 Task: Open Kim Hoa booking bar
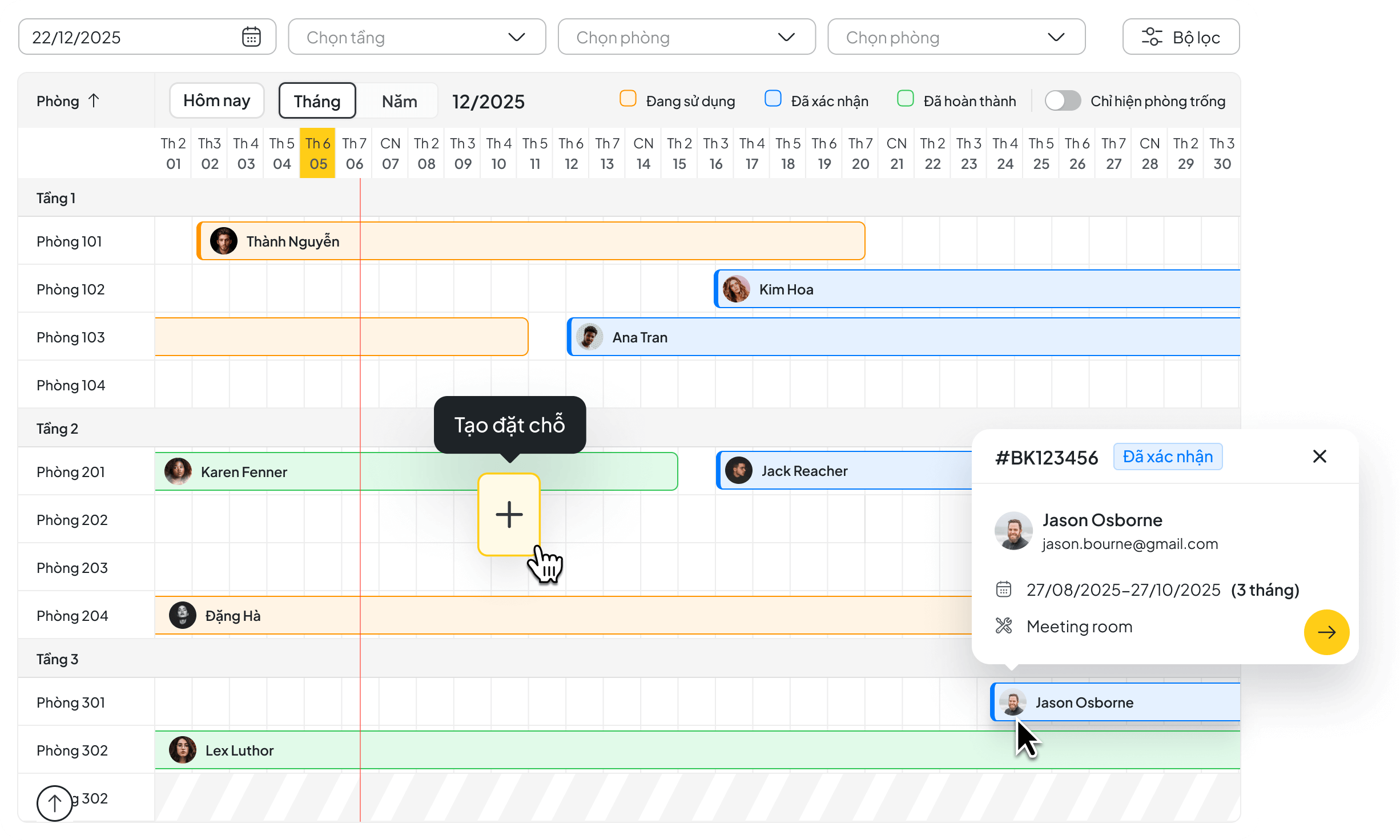tap(977, 289)
